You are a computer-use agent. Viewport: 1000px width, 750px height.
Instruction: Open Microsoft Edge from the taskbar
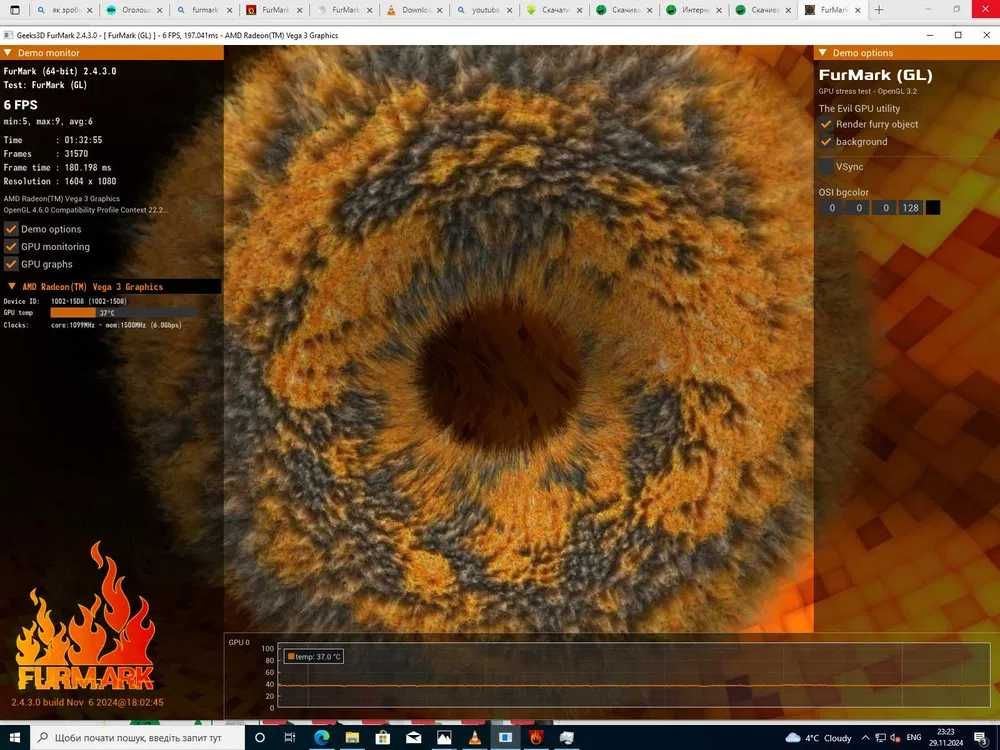[x=321, y=738]
